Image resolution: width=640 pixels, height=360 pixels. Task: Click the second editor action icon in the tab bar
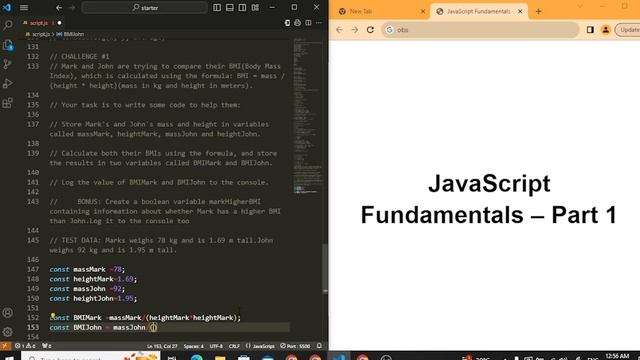(298, 23)
